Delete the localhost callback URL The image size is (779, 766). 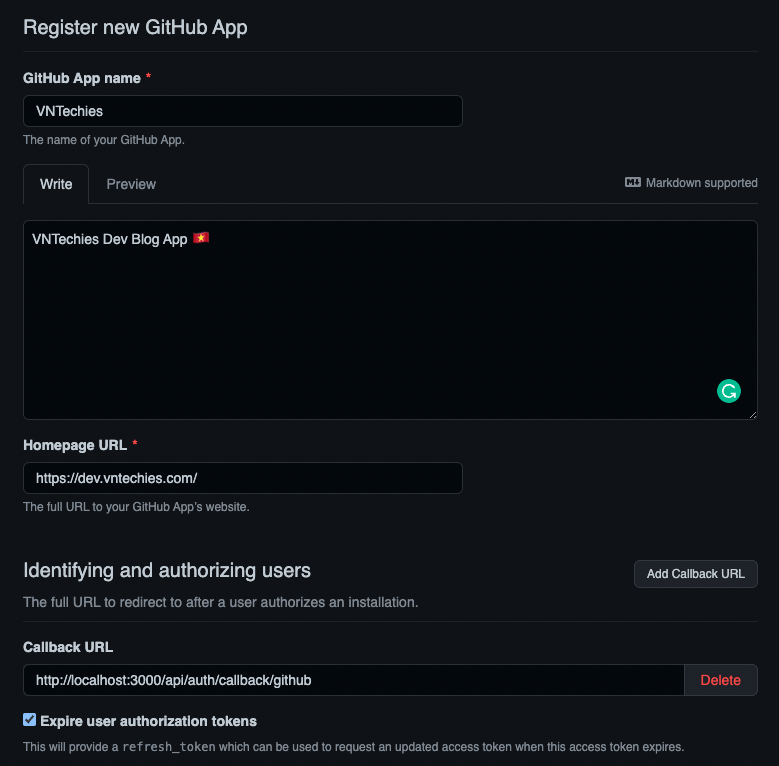pyautogui.click(x=720, y=680)
